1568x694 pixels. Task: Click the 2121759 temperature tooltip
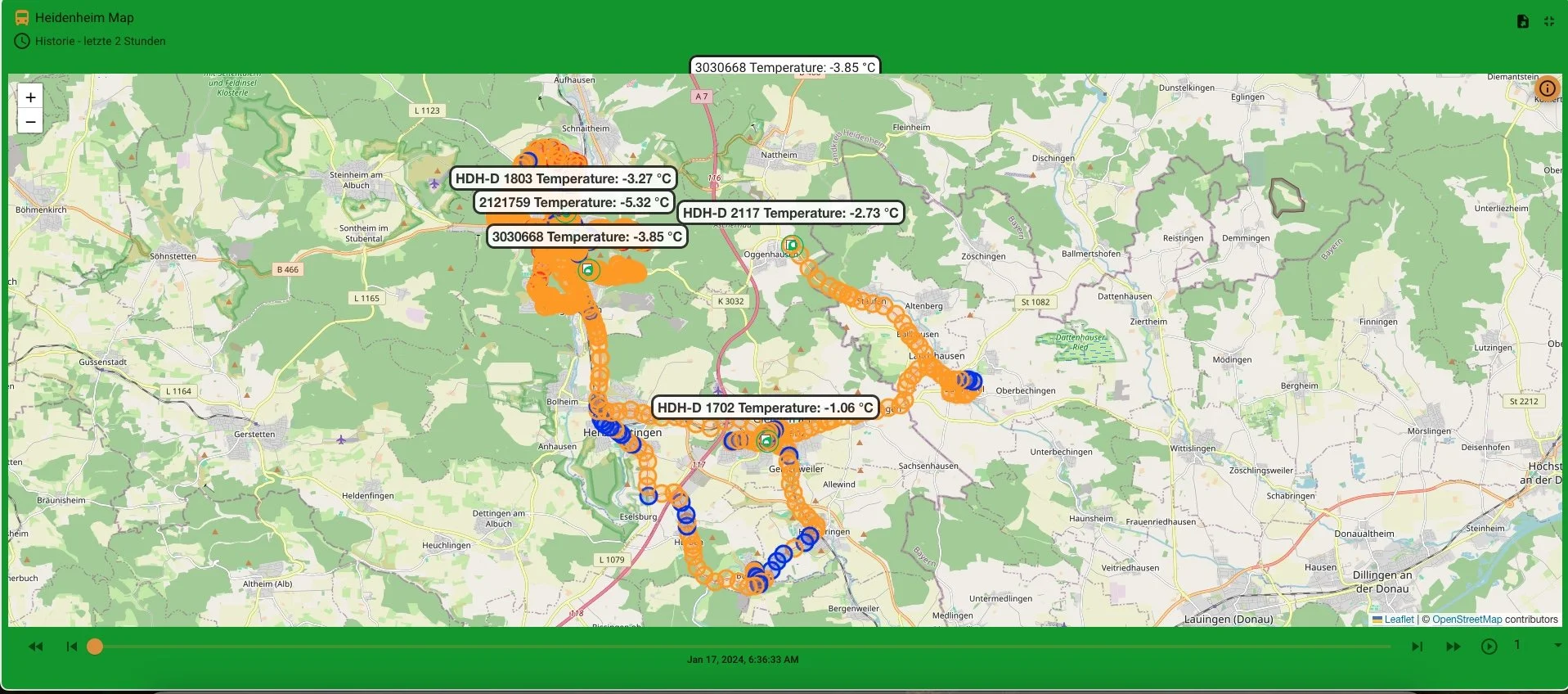coord(574,202)
